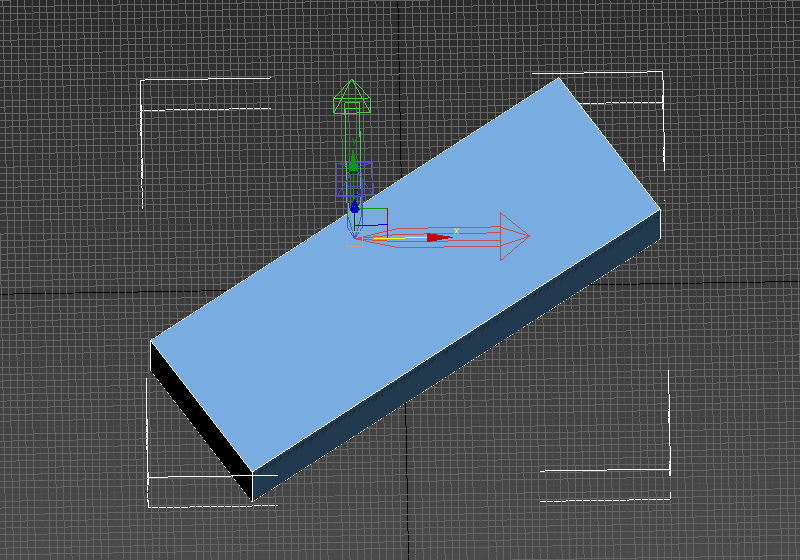This screenshot has width=800, height=560.
Task: Click the yellow highlighted X-axis shaft
Action: point(392,238)
